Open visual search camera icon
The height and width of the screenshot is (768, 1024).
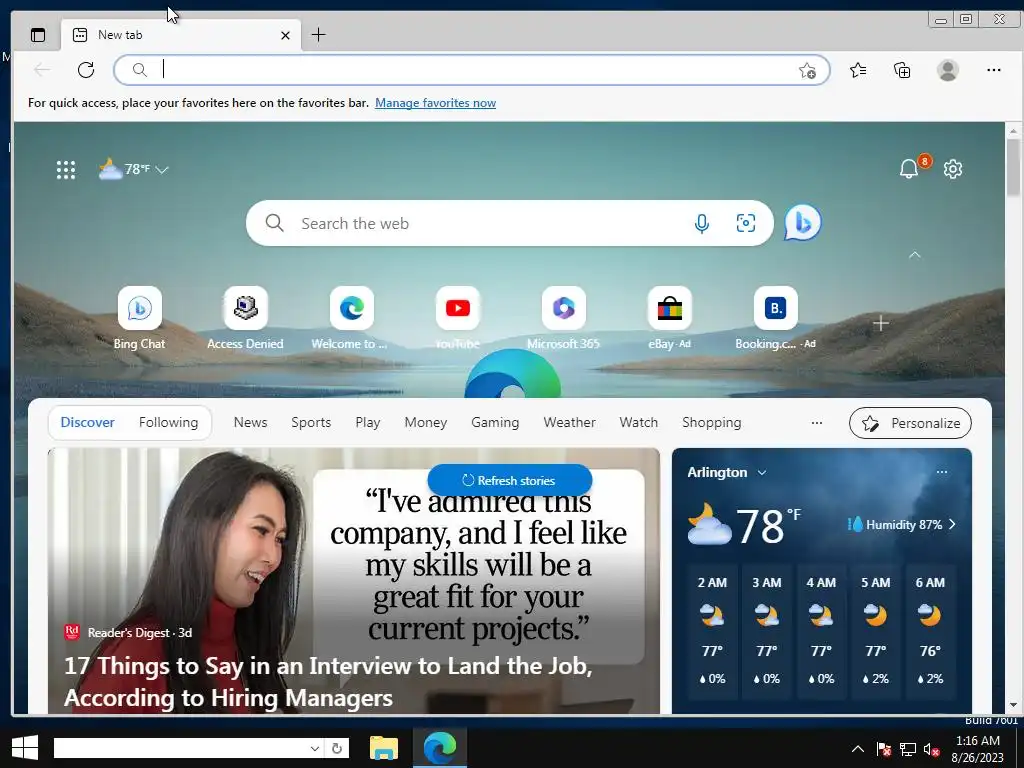tap(746, 223)
